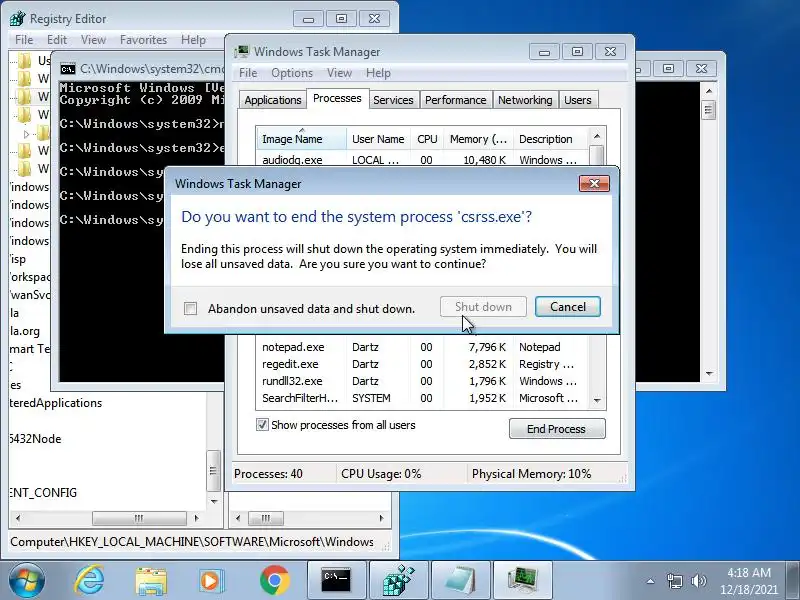
Task: Open Task Manager Options menu
Action: (292, 73)
